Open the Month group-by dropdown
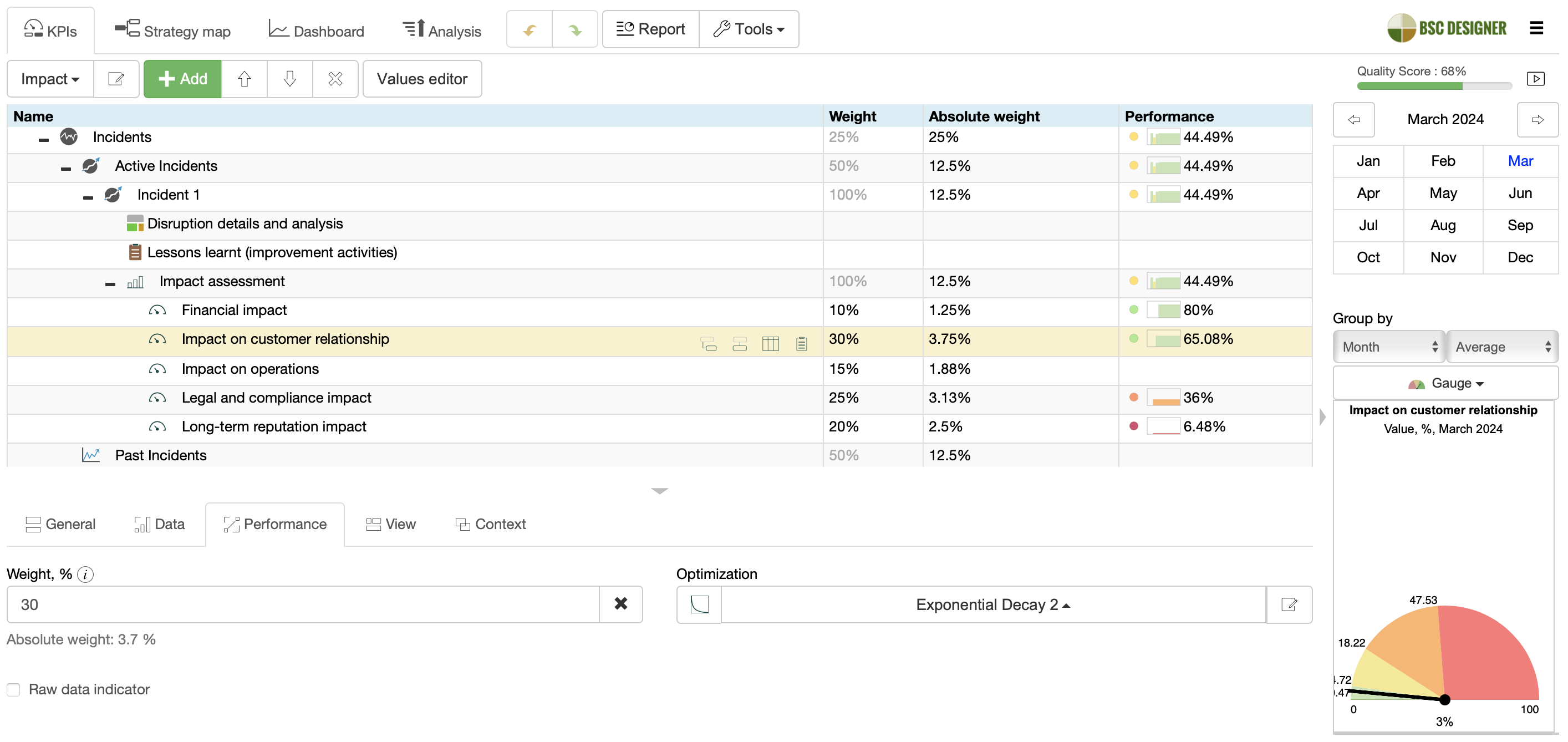The image size is (1568, 742). click(x=1388, y=347)
